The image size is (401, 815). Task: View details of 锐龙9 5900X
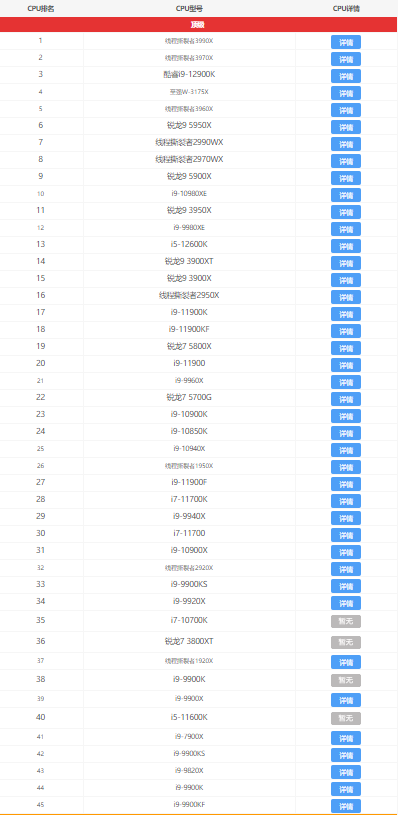pyautogui.click(x=345, y=178)
